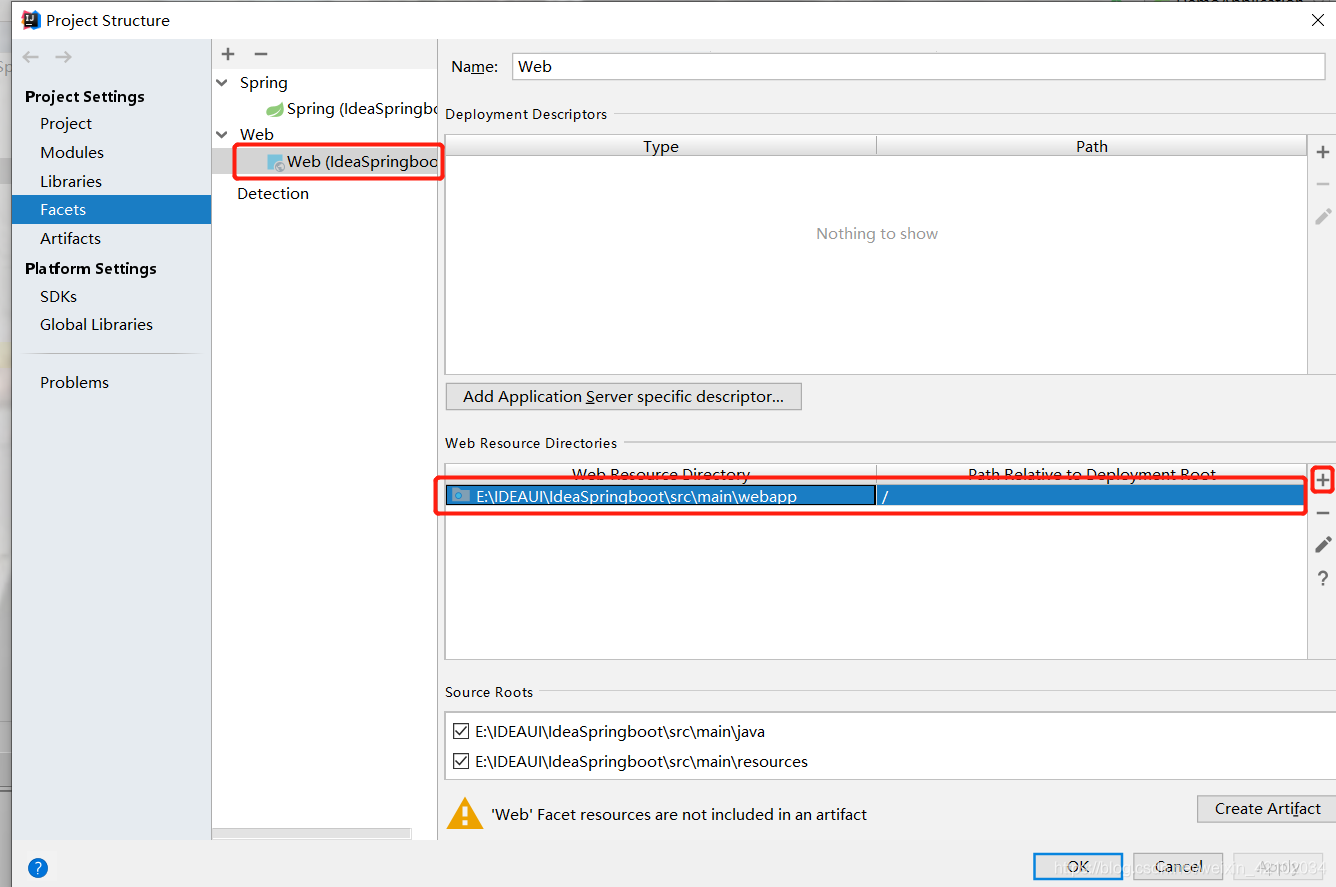Select Facets settings section
Viewport: 1336px width, 887px height.
point(111,209)
